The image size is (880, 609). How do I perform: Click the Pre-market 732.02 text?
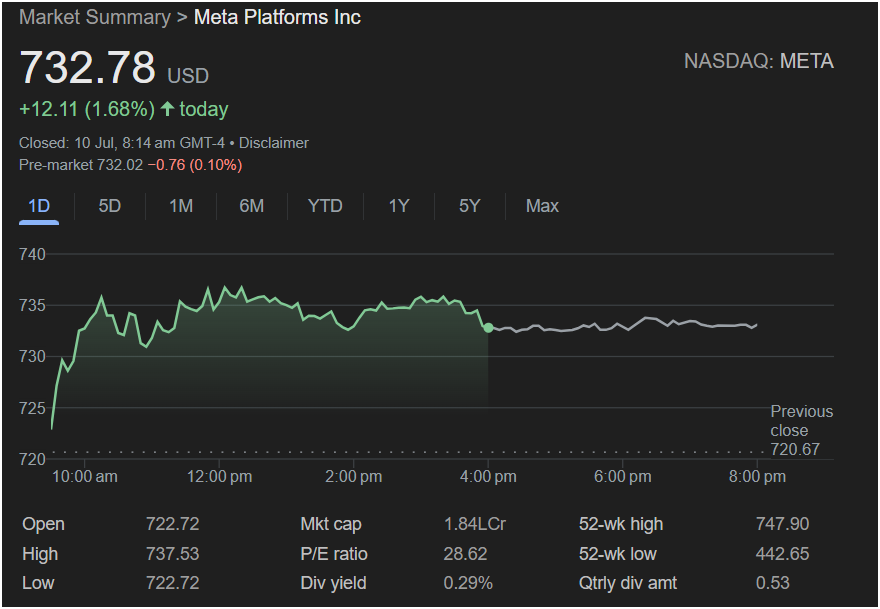[x=81, y=165]
